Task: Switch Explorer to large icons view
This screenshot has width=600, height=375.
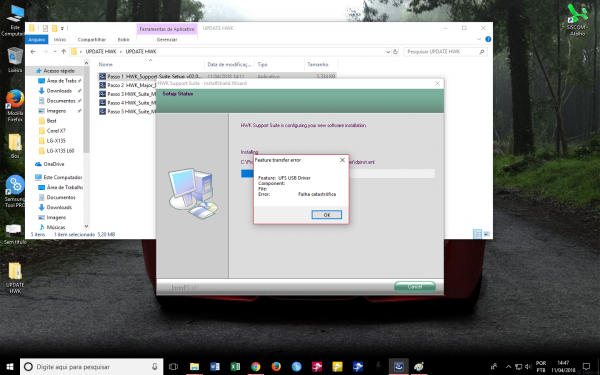Action: pyautogui.click(x=486, y=234)
